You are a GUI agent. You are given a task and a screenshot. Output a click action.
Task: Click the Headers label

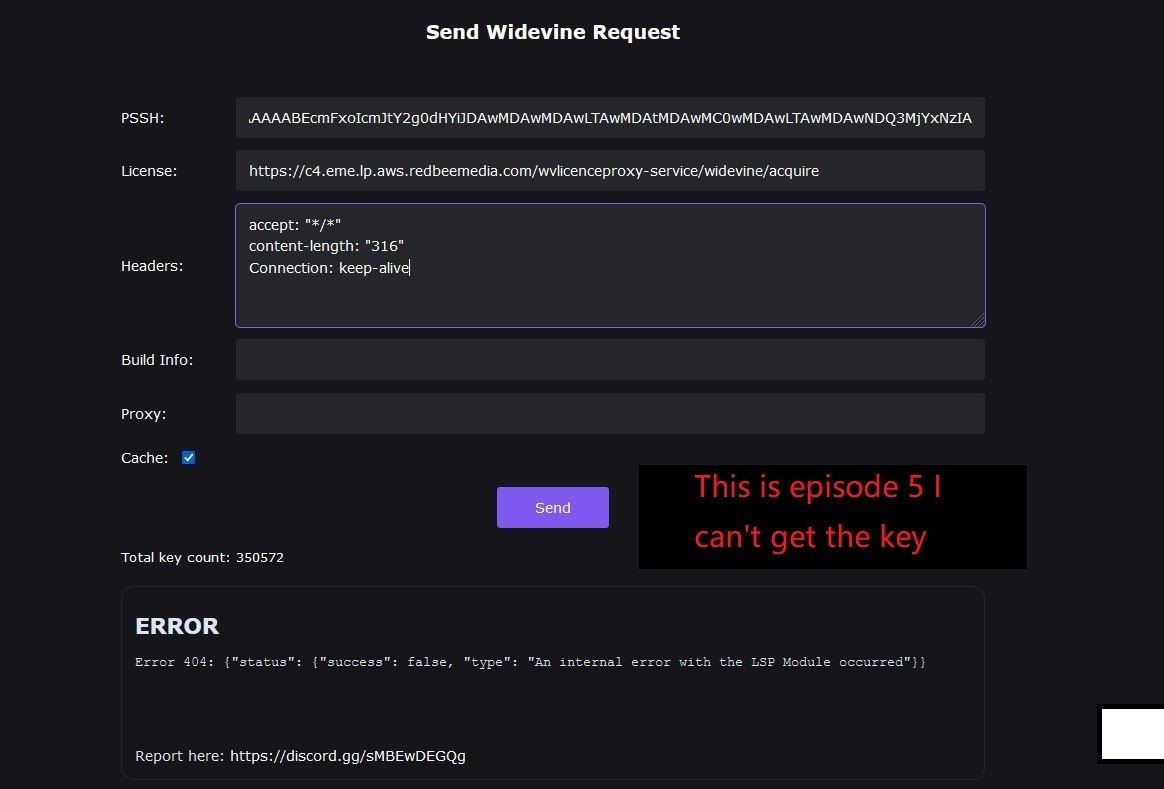[x=152, y=266]
